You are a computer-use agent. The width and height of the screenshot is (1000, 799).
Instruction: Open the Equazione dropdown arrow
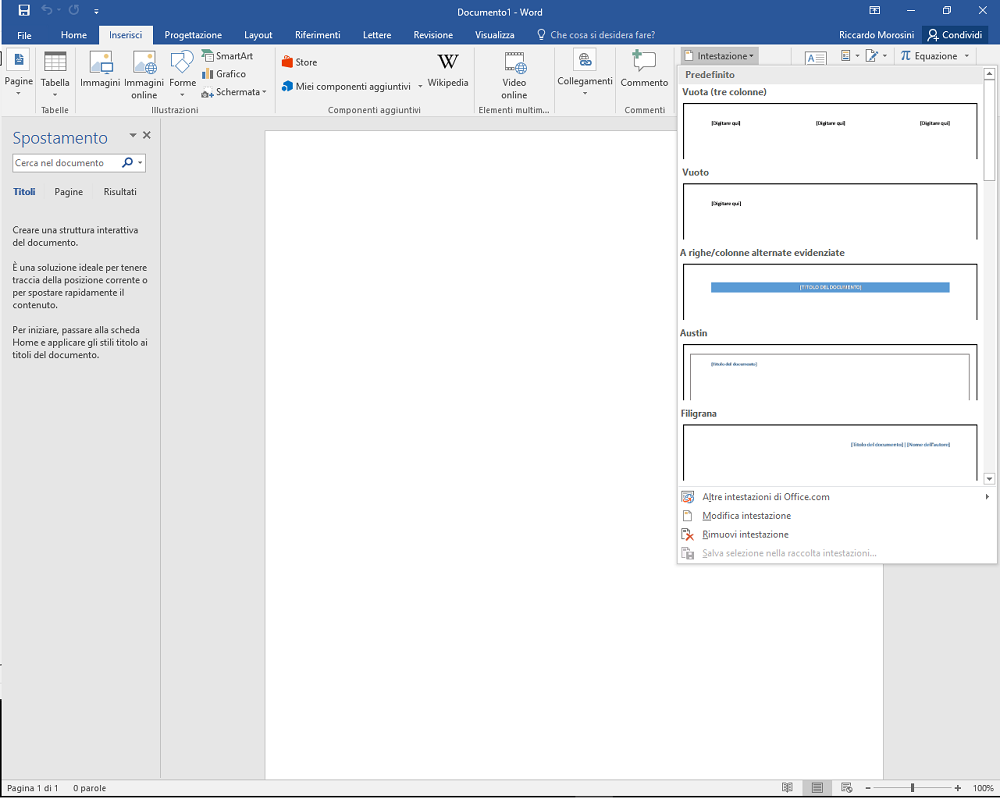(x=967, y=56)
